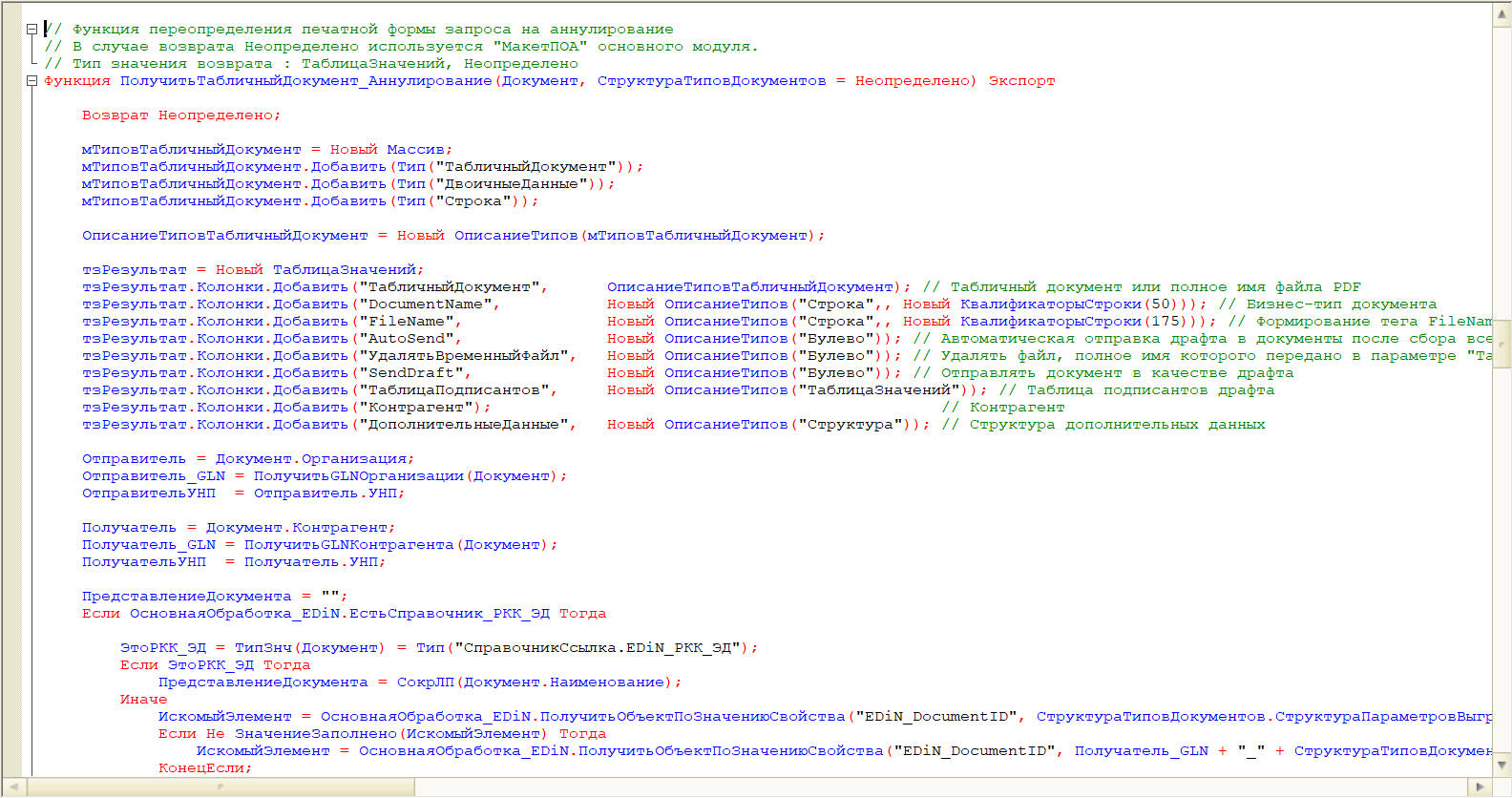
Task: Click the "DocumentName" column string
Action: pyautogui.click(x=425, y=304)
